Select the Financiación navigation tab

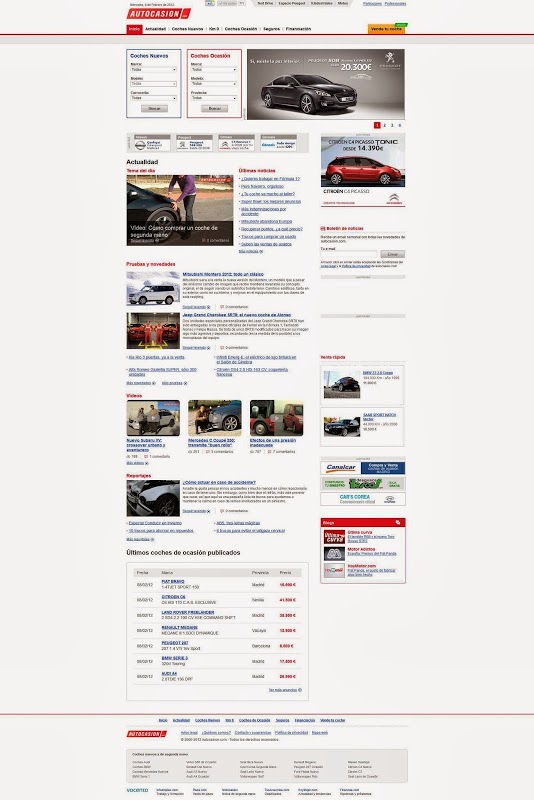coord(298,29)
